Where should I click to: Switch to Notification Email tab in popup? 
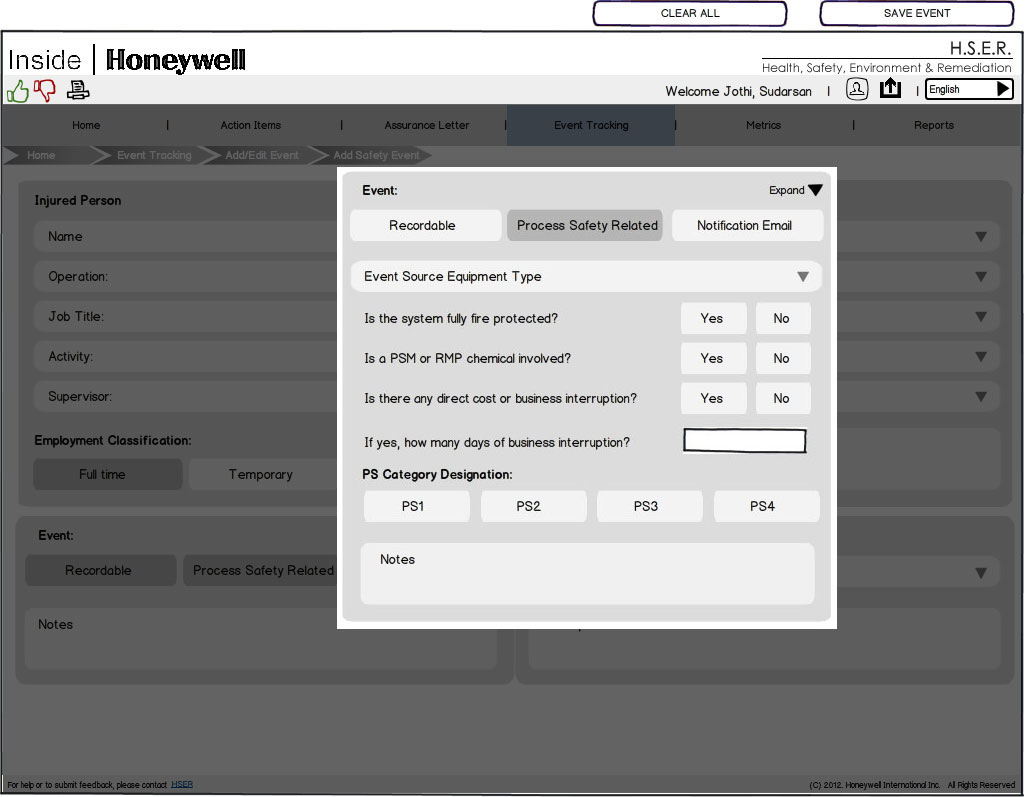point(746,226)
